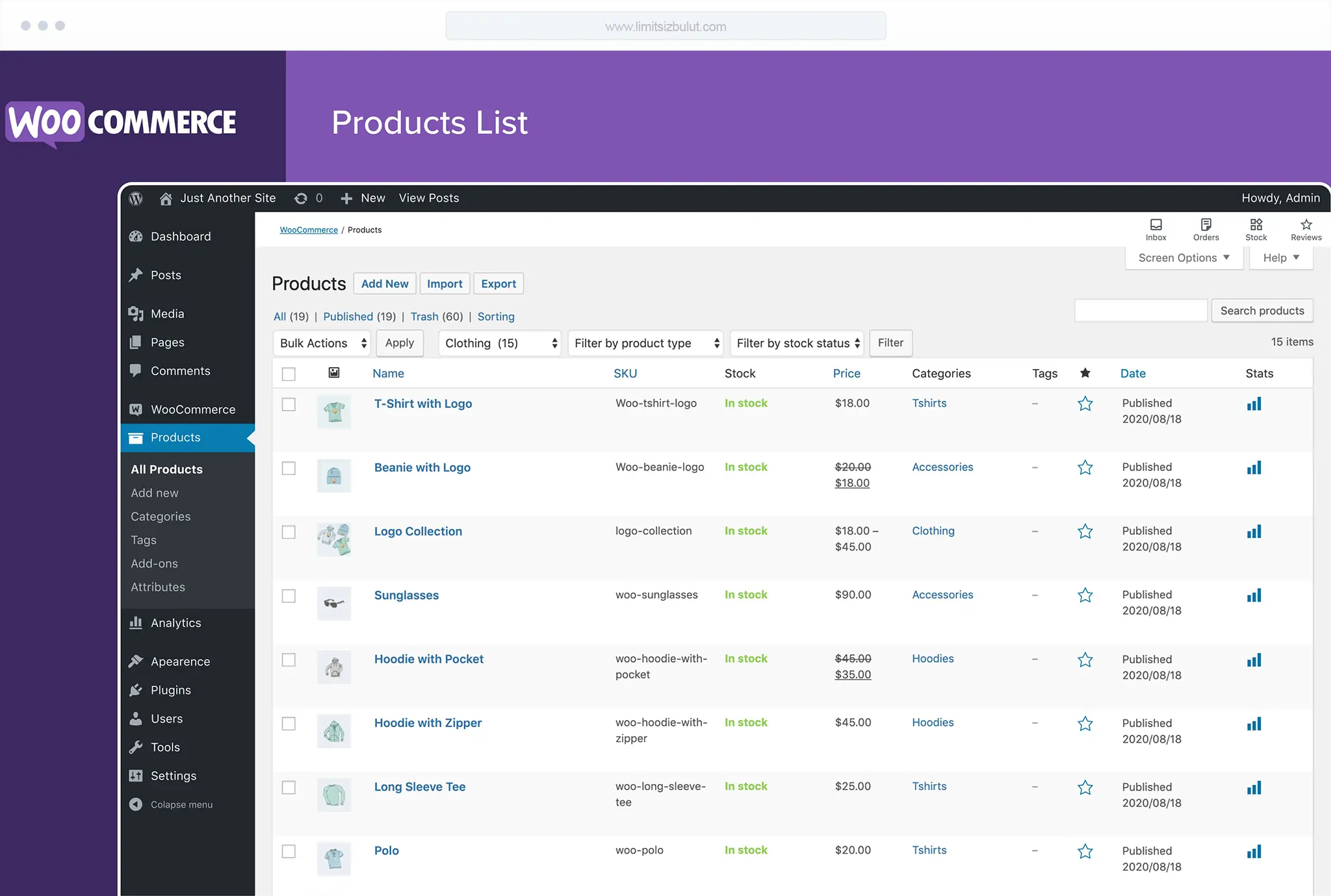Expand the Help panel

tap(1281, 258)
